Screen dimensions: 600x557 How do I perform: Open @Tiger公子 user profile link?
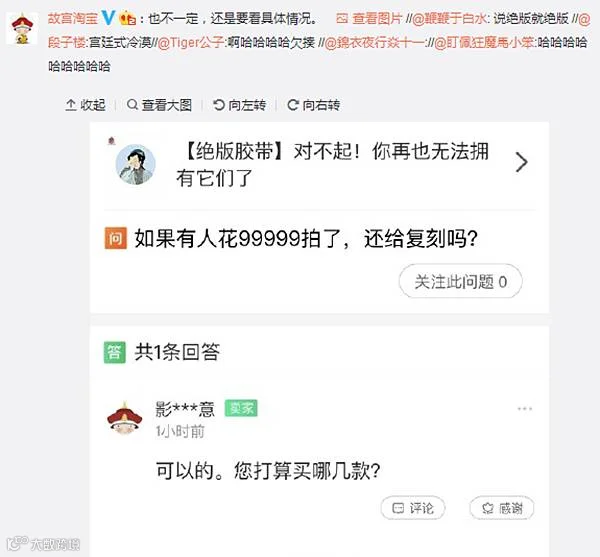pos(190,42)
